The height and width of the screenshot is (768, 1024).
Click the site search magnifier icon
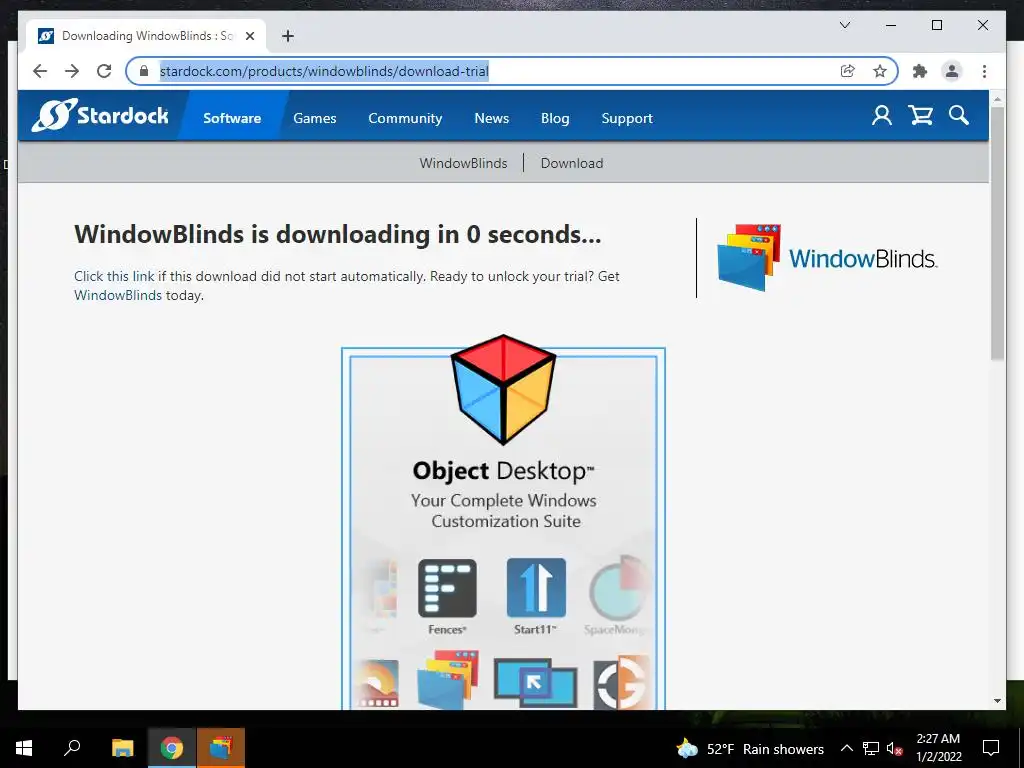[x=959, y=116]
